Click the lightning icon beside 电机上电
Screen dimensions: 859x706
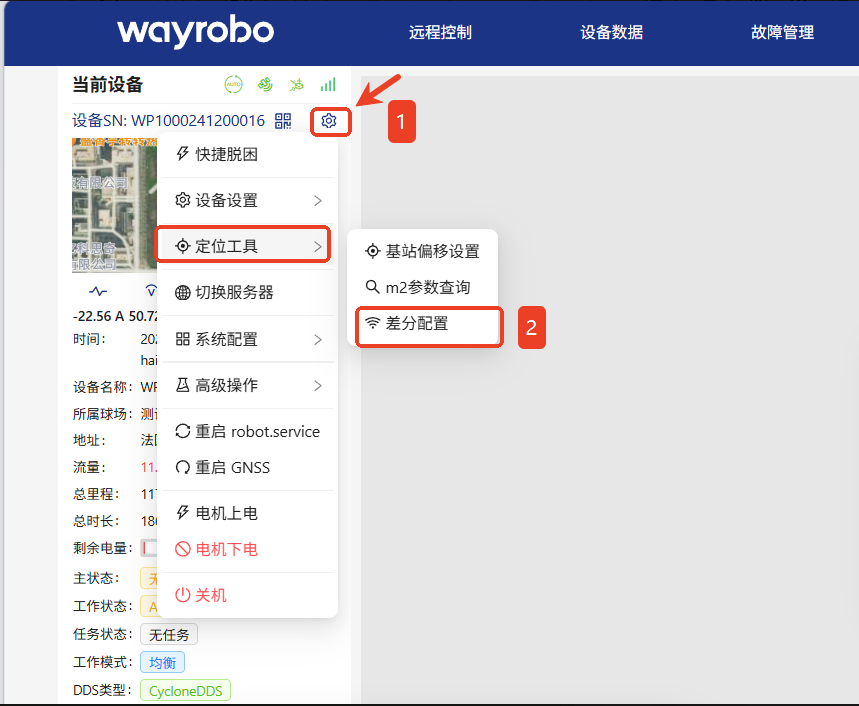[x=182, y=513]
